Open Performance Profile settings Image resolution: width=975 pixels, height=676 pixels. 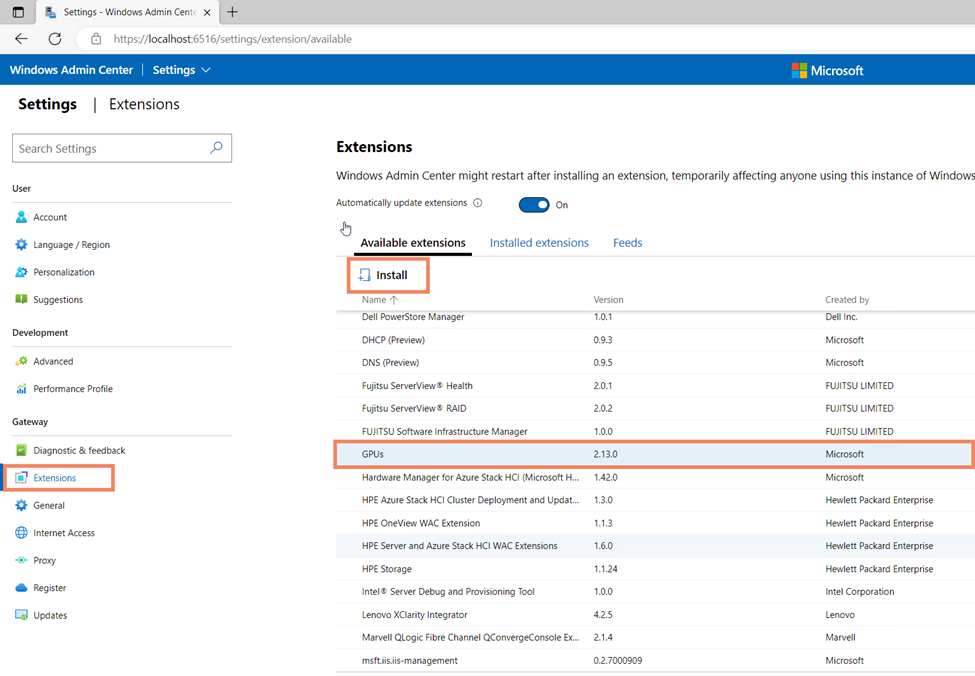pos(73,389)
